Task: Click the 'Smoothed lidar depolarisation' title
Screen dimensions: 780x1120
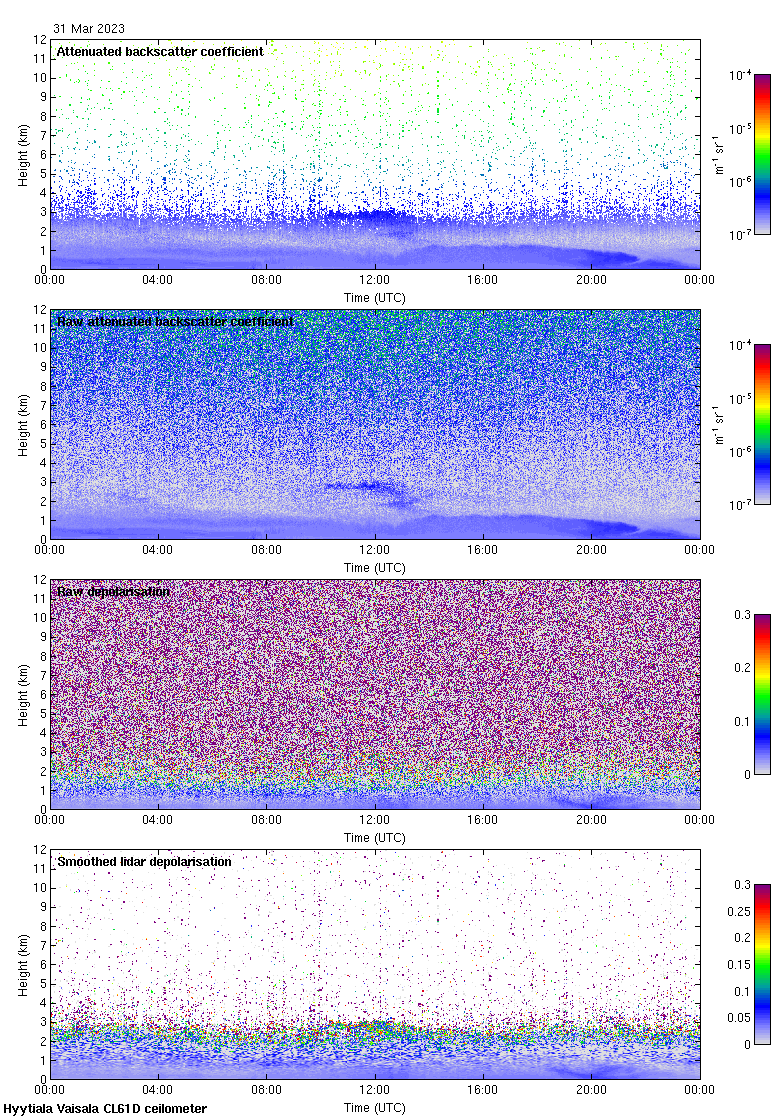Action: (x=144, y=861)
